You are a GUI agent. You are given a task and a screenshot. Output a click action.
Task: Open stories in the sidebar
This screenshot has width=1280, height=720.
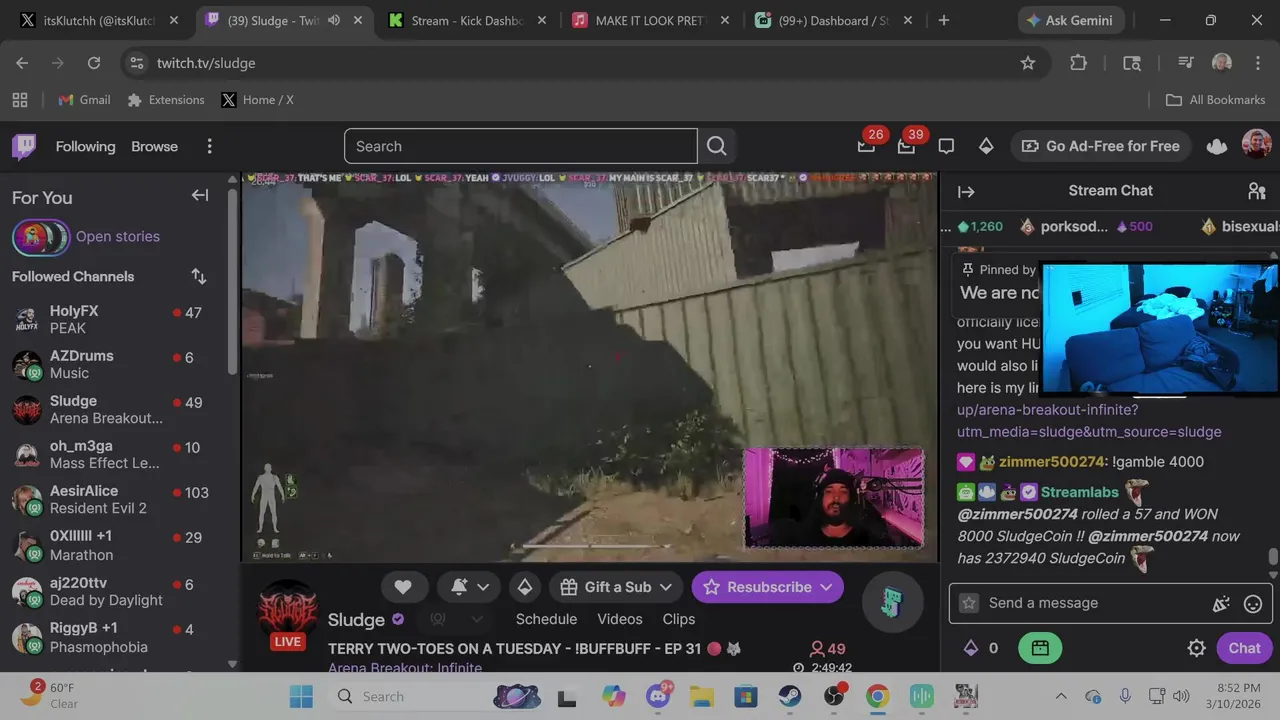[x=86, y=237]
